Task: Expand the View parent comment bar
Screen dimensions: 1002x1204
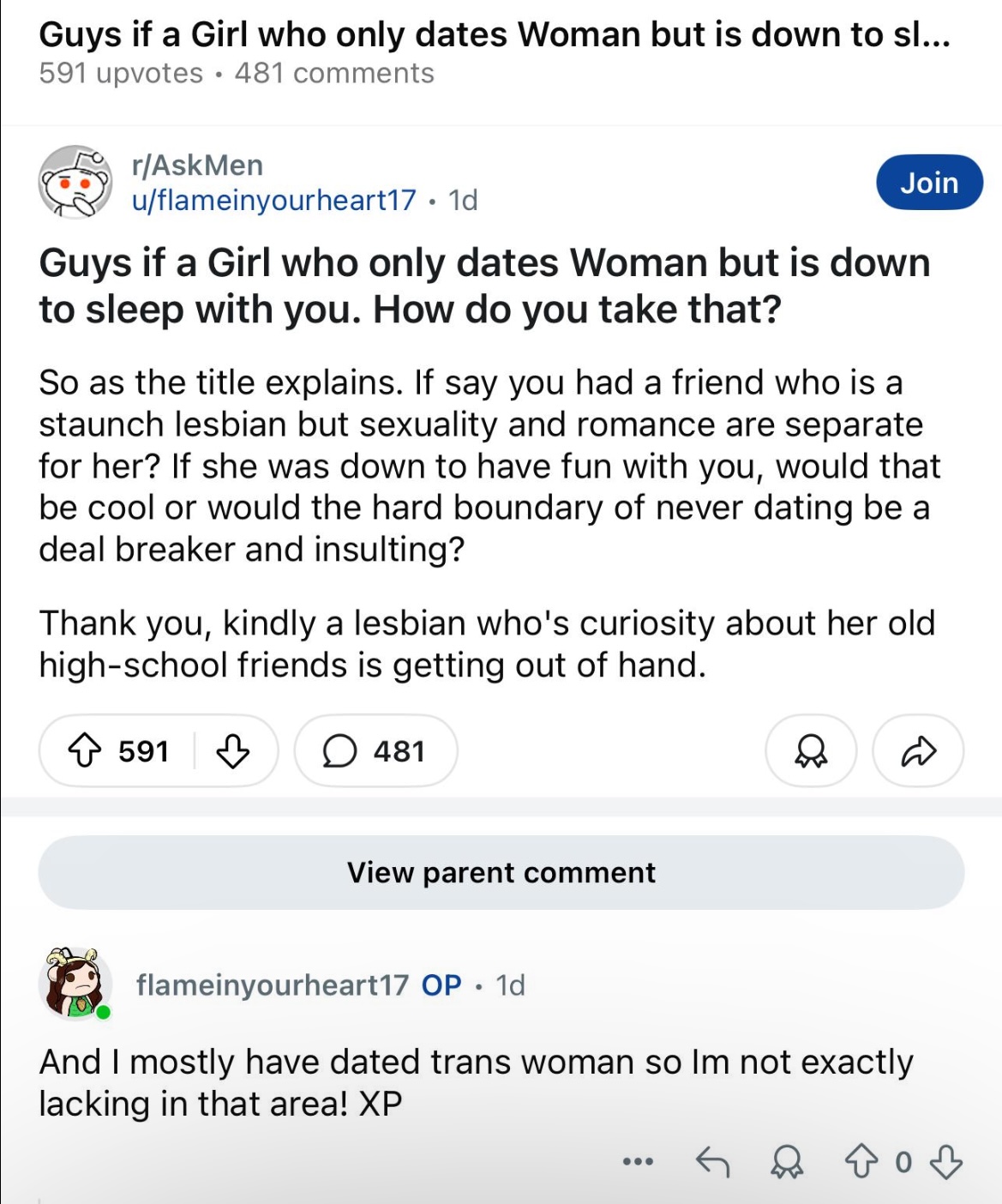Action: click(501, 873)
